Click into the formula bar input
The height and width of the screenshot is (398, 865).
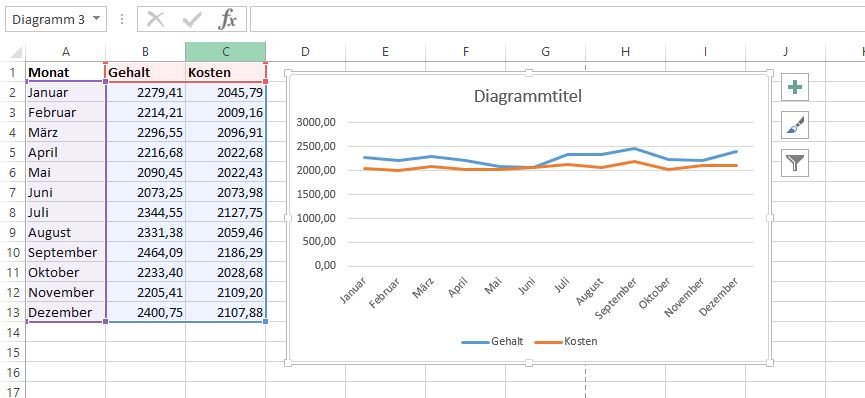point(557,19)
